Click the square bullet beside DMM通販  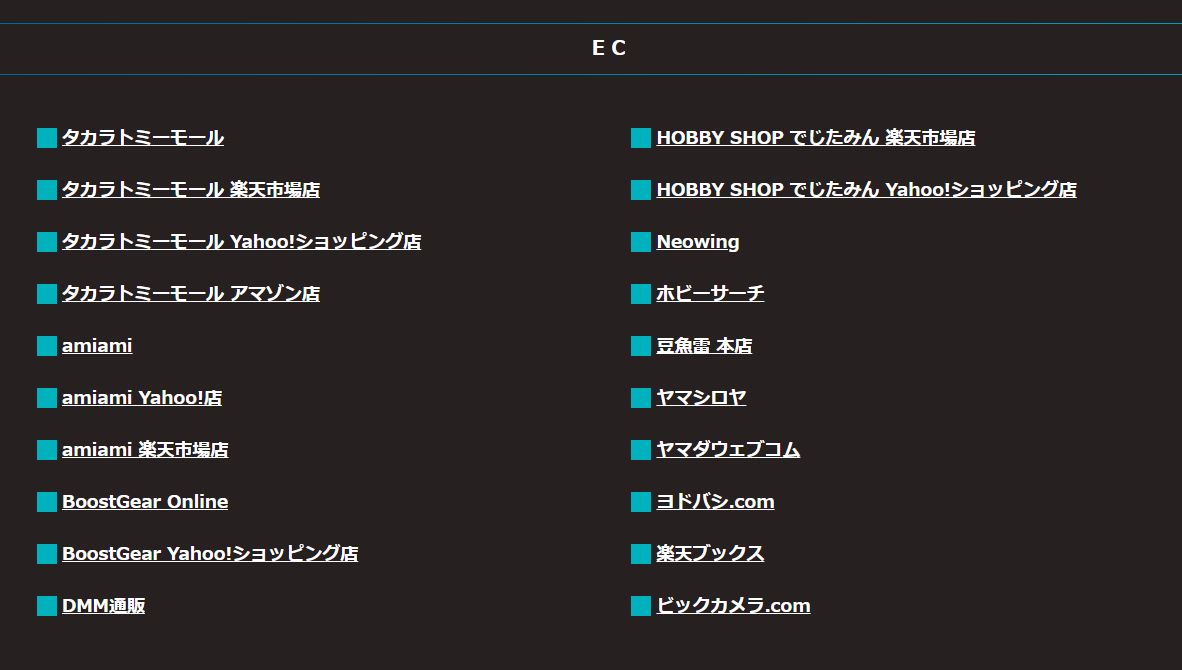pos(47,606)
